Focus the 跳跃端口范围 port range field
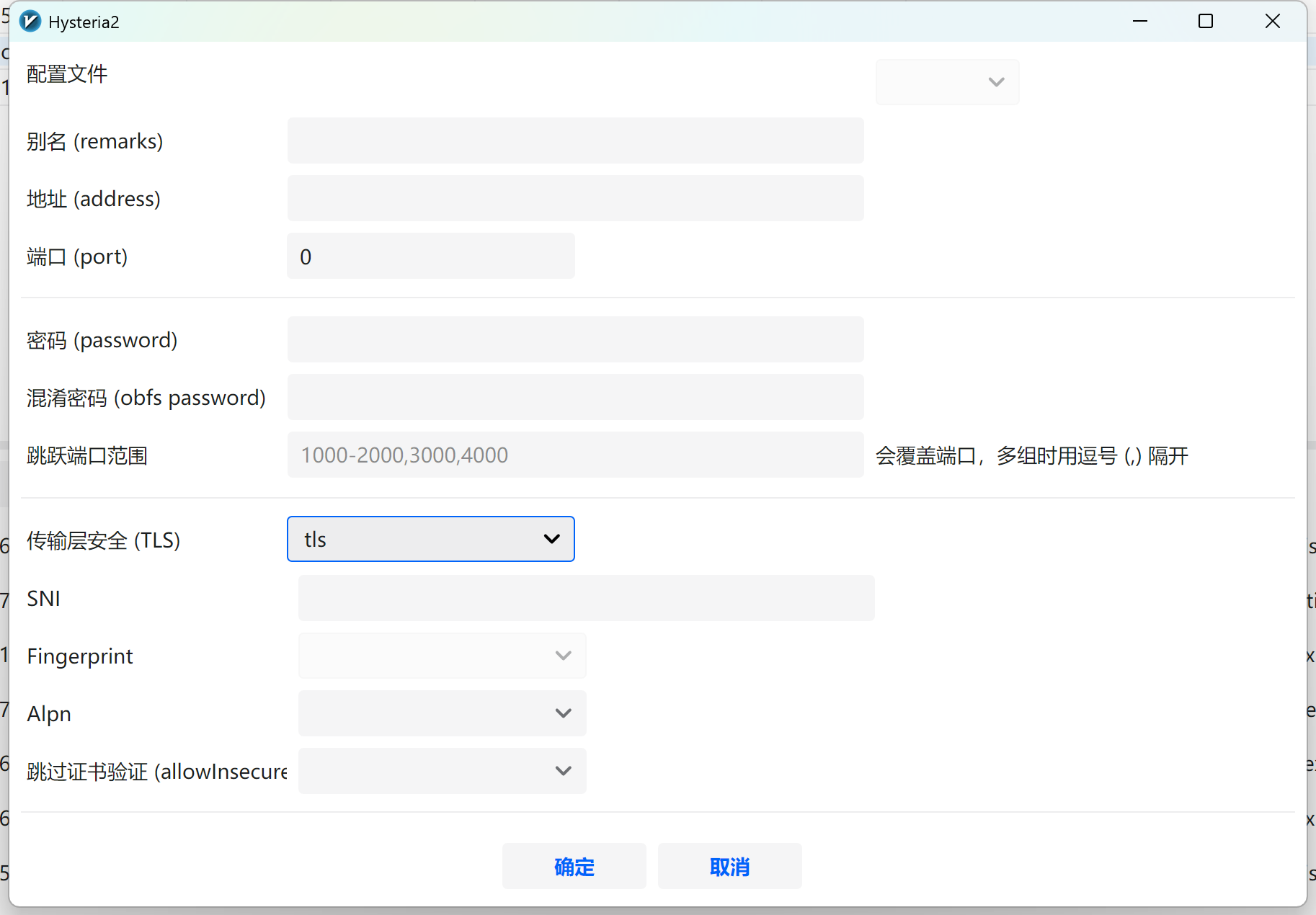1316x915 pixels. point(575,455)
